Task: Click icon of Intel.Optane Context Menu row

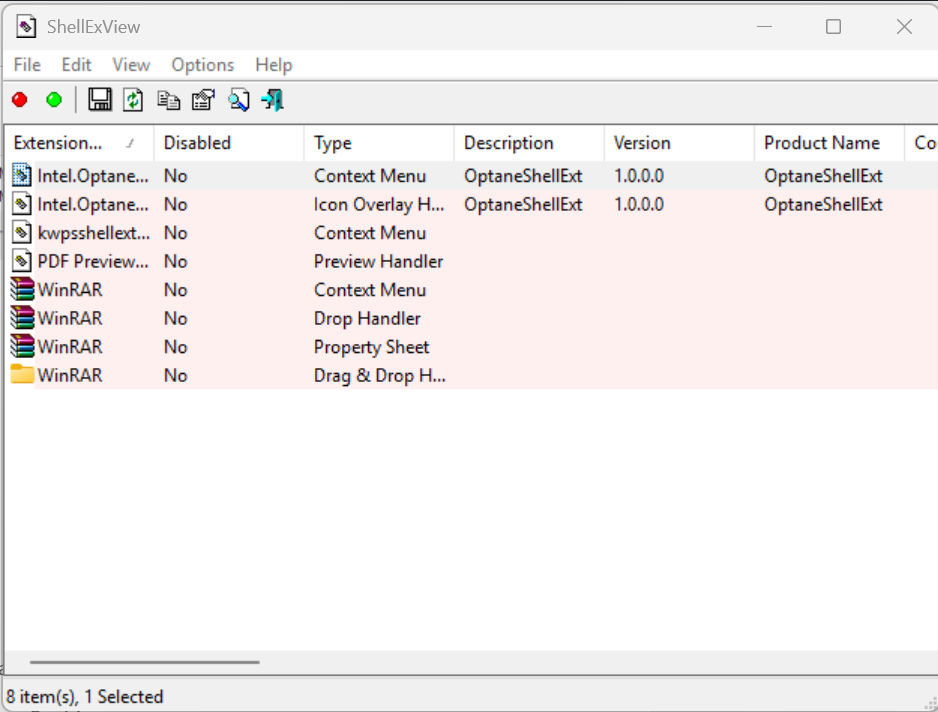Action: click(x=22, y=175)
